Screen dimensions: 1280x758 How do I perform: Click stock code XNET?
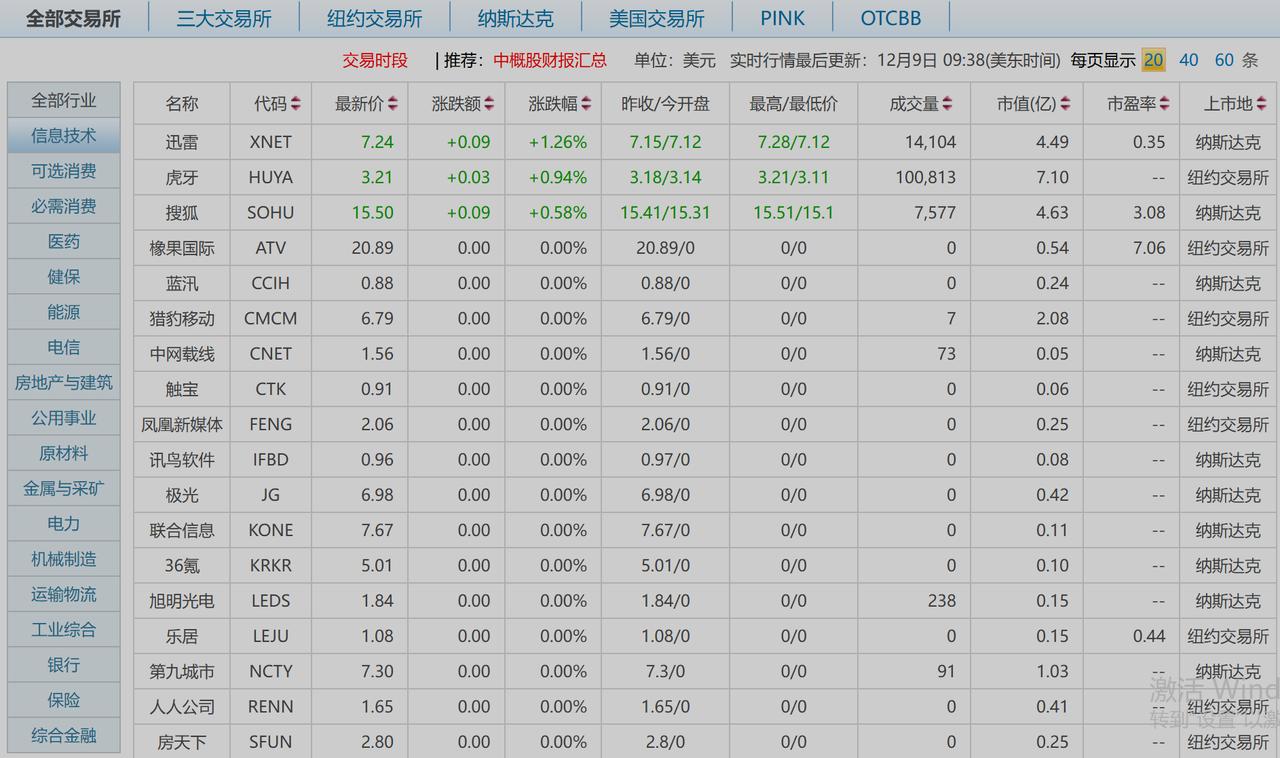click(271, 142)
